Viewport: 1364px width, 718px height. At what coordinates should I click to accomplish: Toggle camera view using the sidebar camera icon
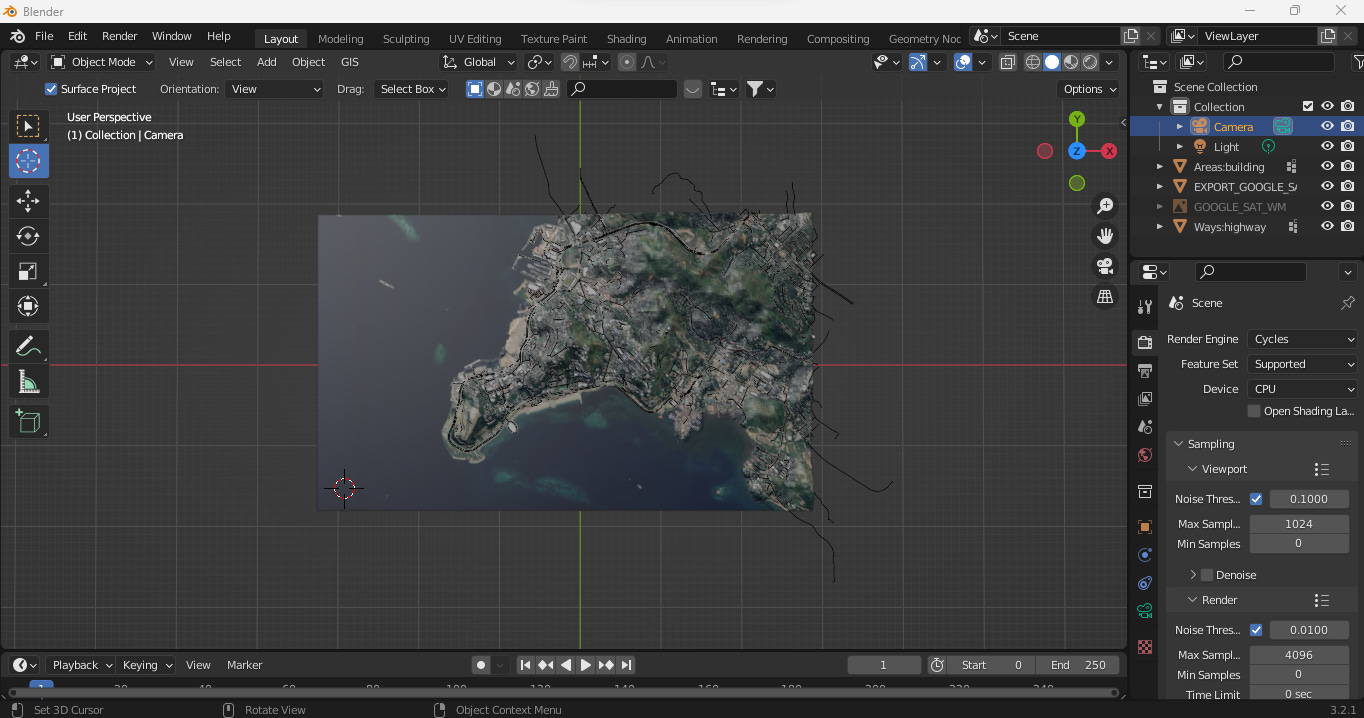(x=1104, y=267)
